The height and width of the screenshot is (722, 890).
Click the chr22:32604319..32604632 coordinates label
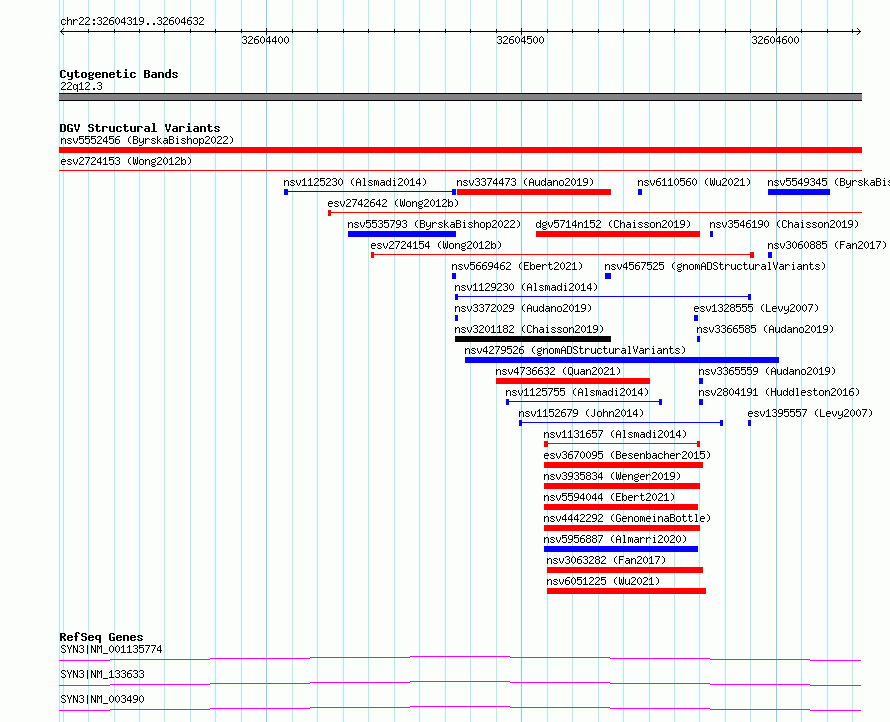132,21
